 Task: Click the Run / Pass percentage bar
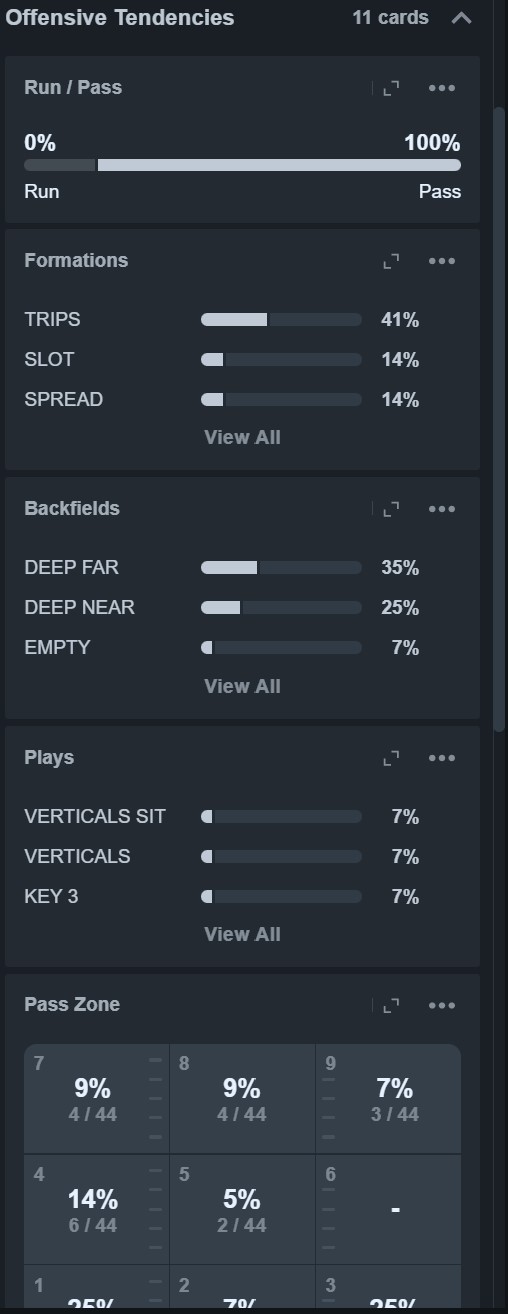242,165
